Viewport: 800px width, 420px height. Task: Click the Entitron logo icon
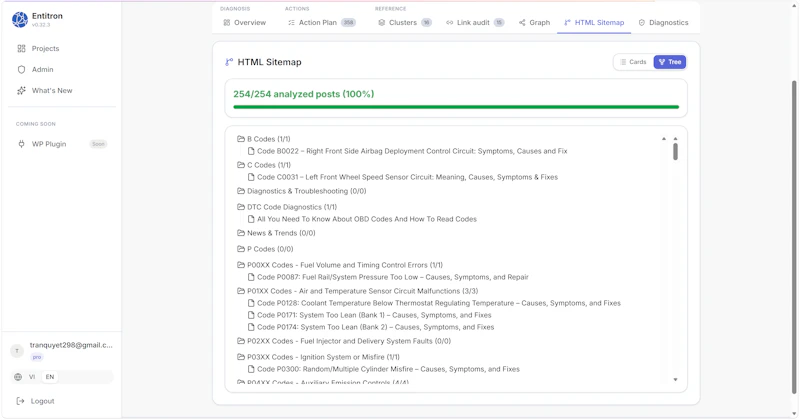tap(20, 19)
